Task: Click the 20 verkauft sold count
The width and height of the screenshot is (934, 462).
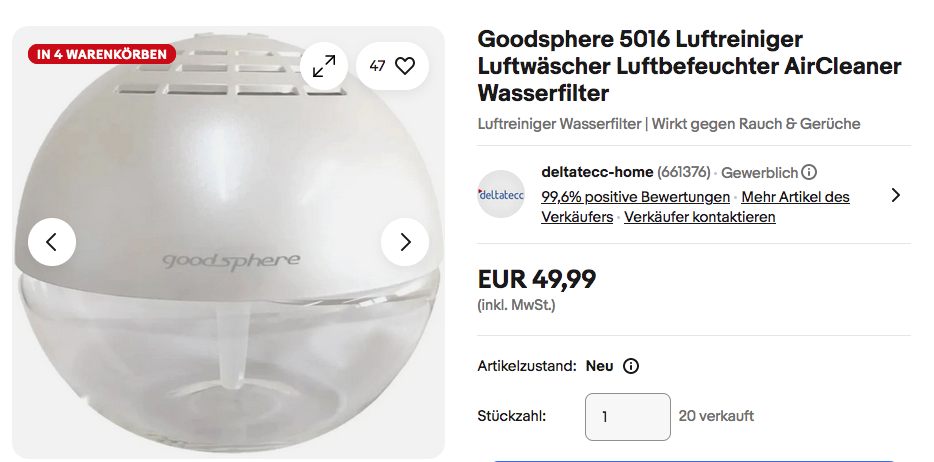Action: [x=716, y=416]
